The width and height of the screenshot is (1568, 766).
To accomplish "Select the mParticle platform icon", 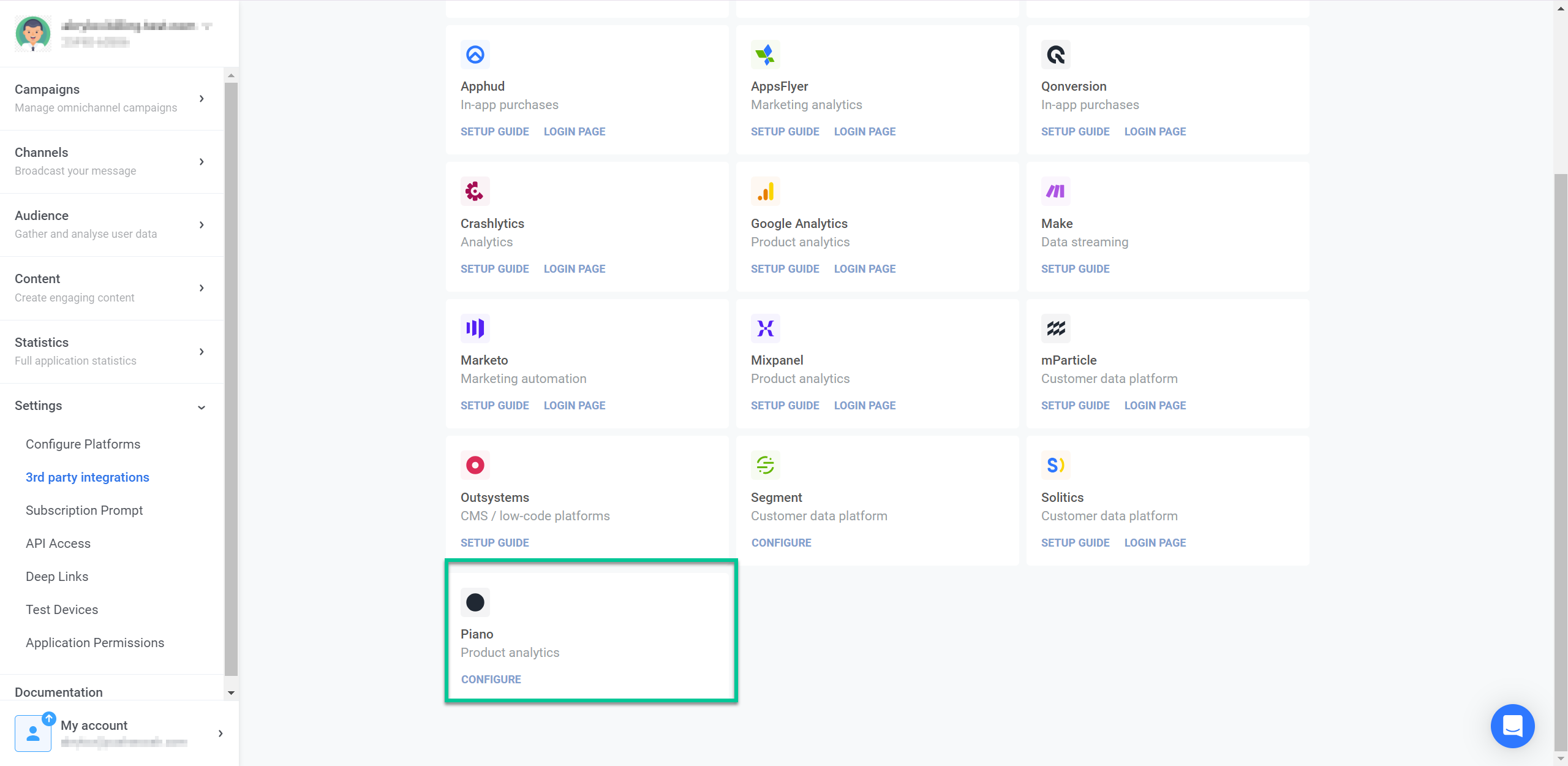I will (1056, 328).
